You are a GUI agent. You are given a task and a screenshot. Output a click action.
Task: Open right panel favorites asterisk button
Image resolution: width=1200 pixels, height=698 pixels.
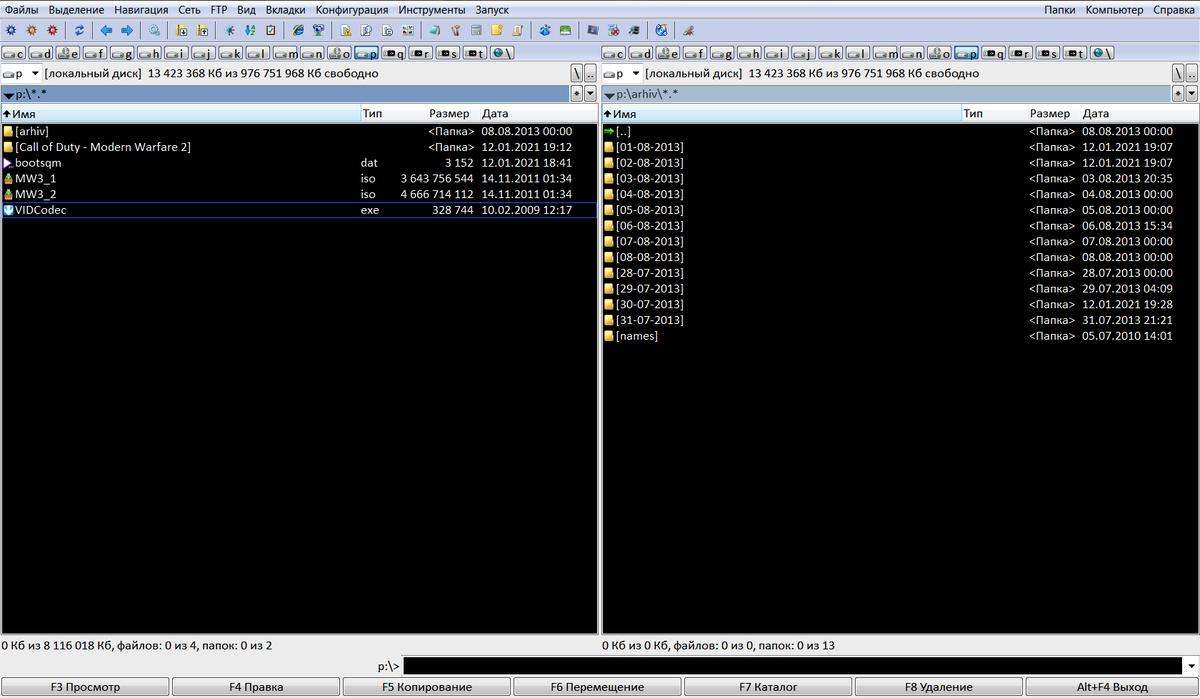(1177, 93)
